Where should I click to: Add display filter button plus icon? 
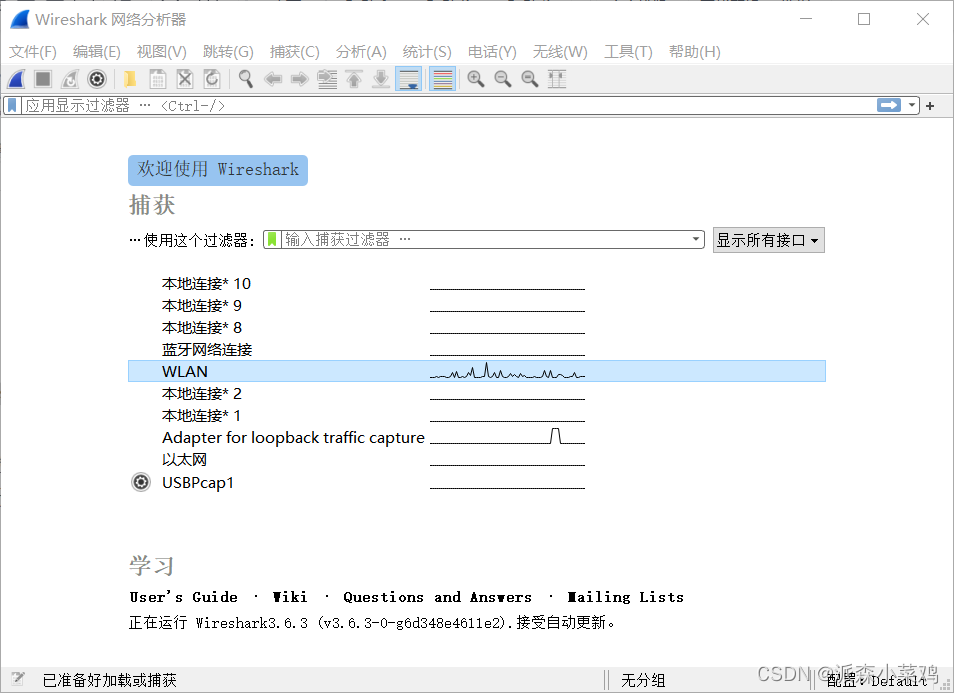930,106
